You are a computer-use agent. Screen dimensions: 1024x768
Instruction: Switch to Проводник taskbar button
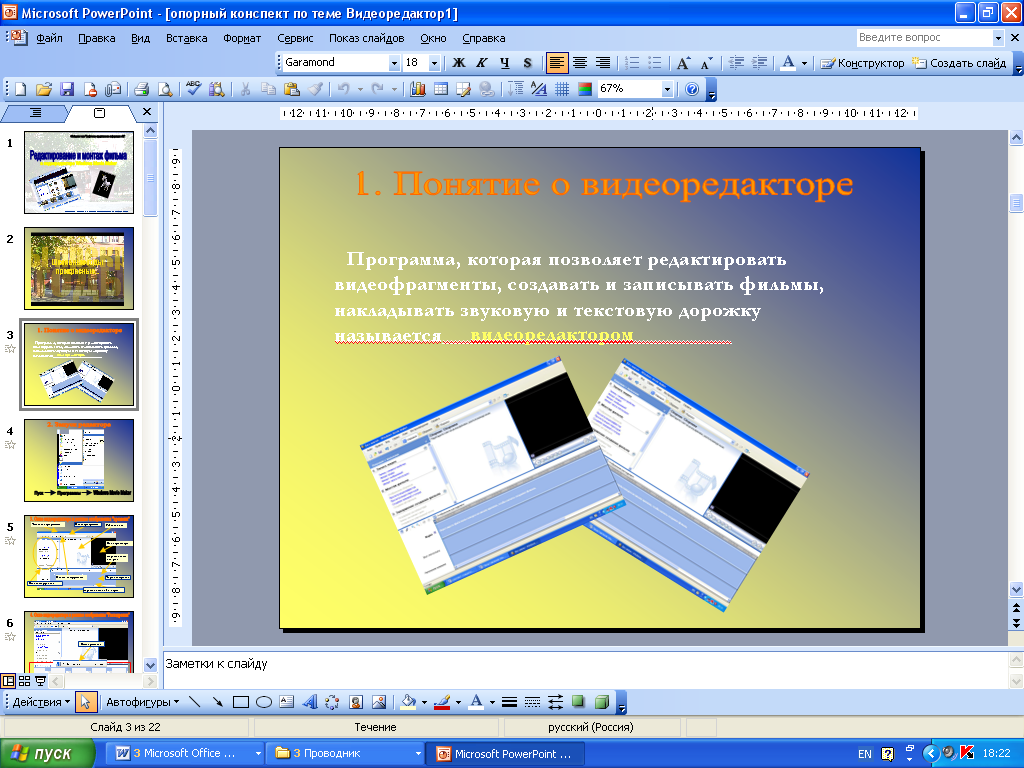pos(347,754)
